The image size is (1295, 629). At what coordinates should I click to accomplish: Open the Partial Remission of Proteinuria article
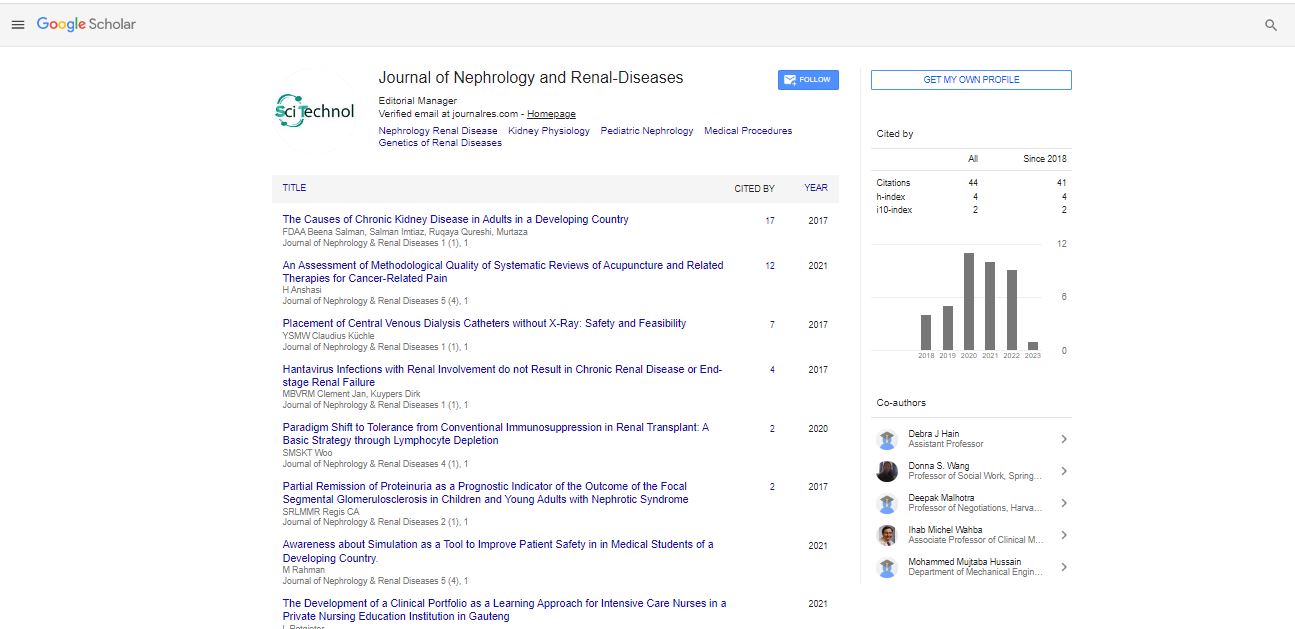tap(485, 493)
